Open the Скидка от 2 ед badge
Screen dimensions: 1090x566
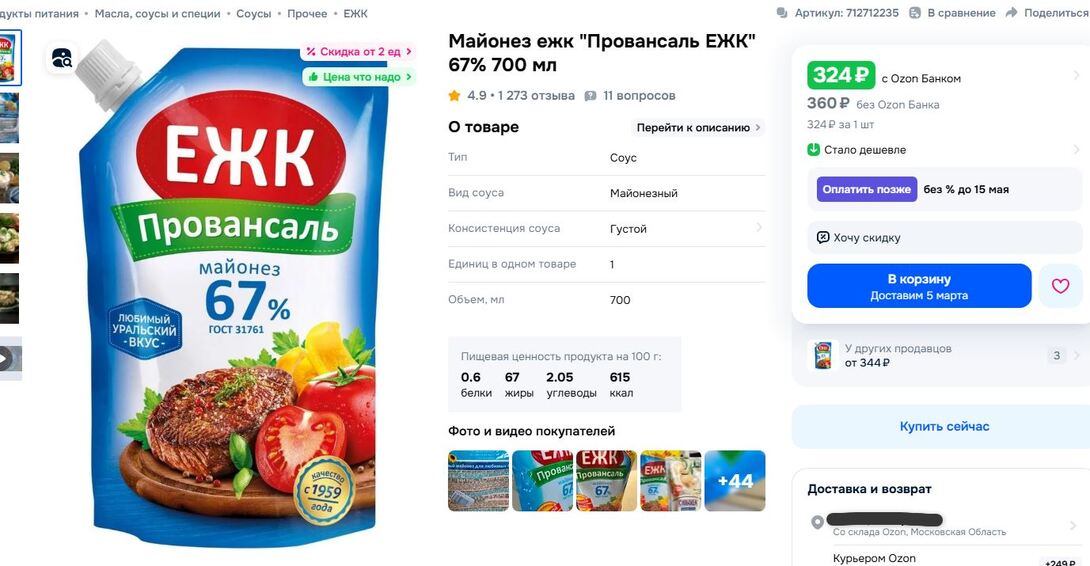tap(359, 51)
